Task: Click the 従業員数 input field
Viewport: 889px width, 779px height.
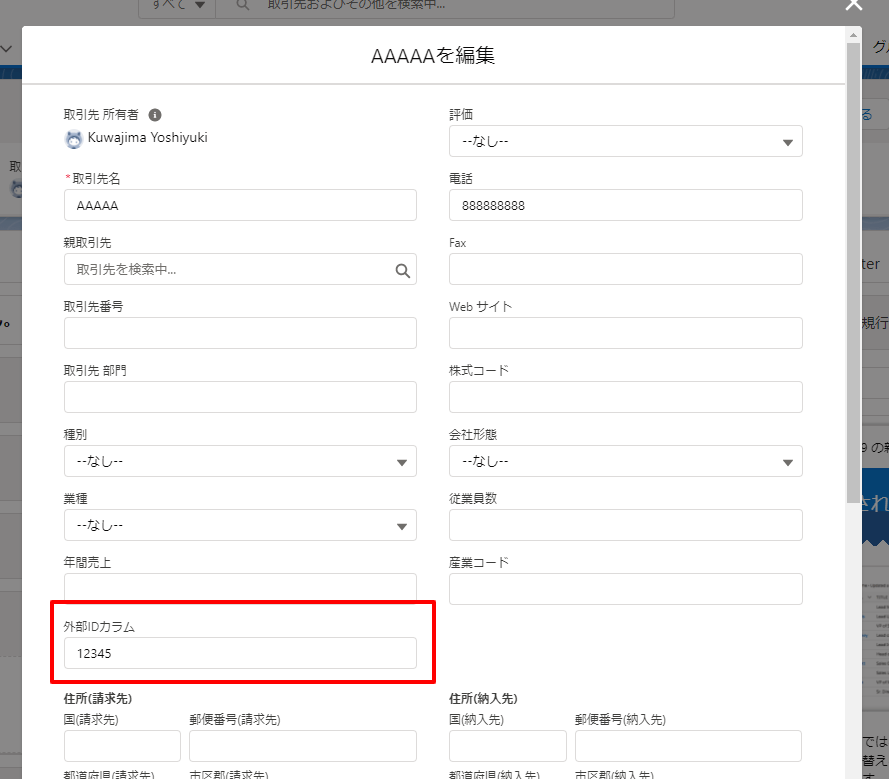Action: point(625,526)
